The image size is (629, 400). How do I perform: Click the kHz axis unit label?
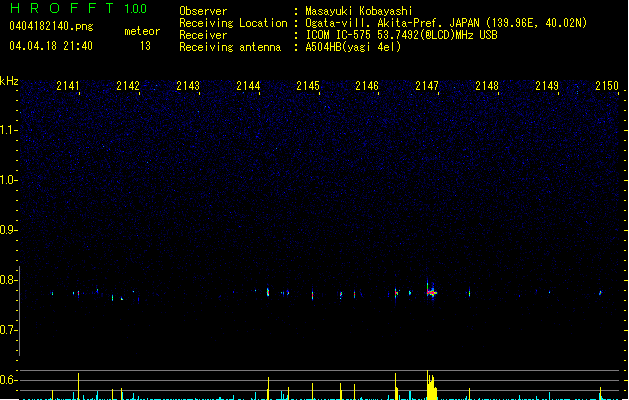(x=9, y=81)
